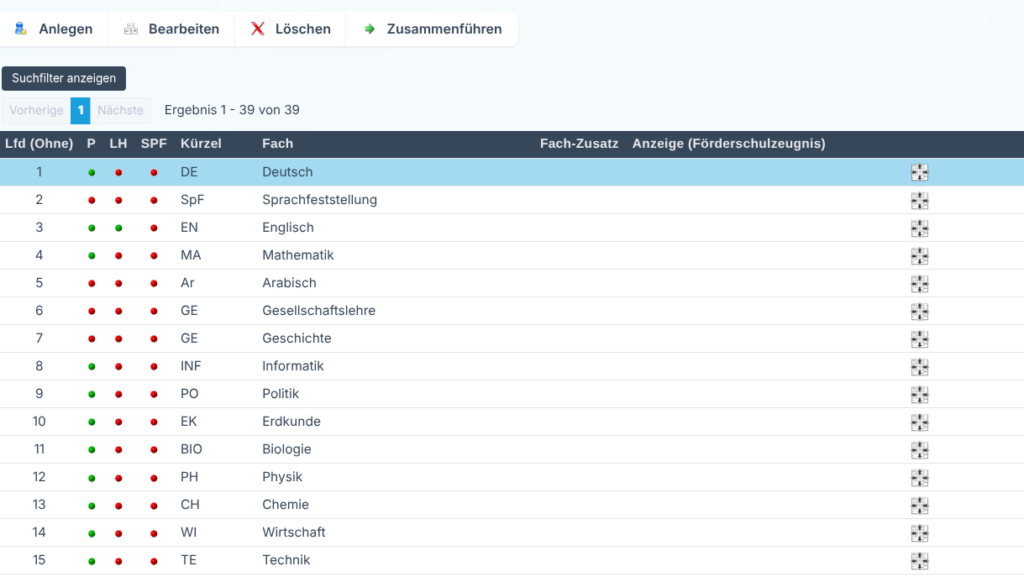Screen dimensions: 1024x577
Task: Show search filters with Suchfilter anzeigen
Action: pos(63,78)
